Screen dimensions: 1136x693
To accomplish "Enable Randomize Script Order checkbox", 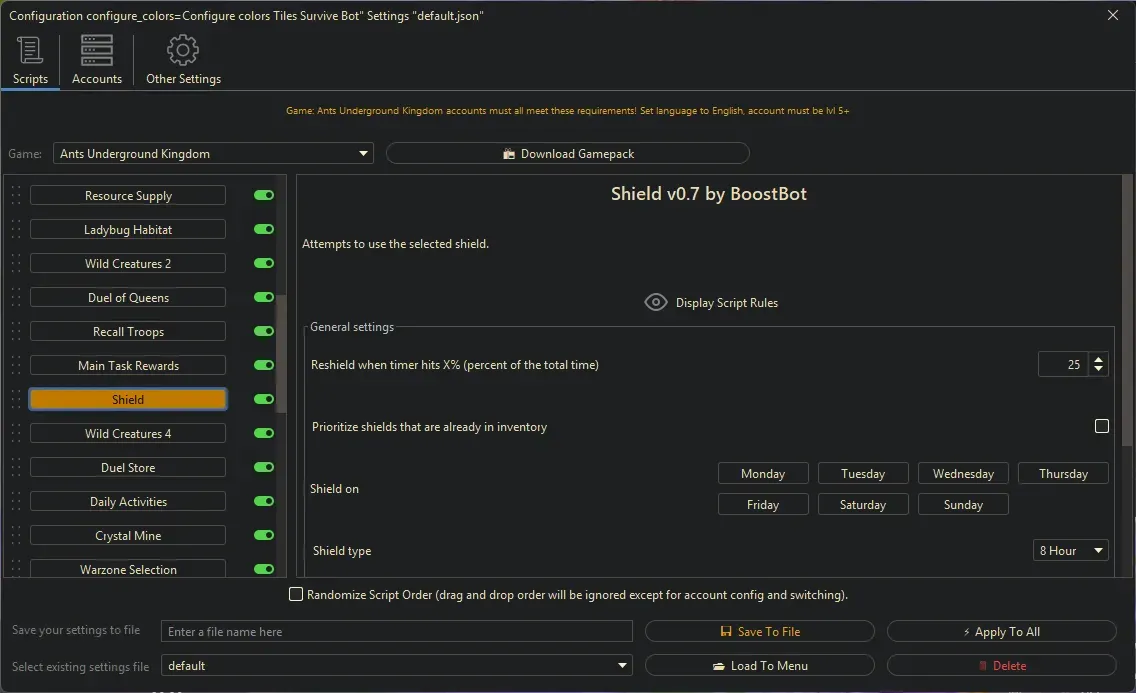I will (x=296, y=595).
